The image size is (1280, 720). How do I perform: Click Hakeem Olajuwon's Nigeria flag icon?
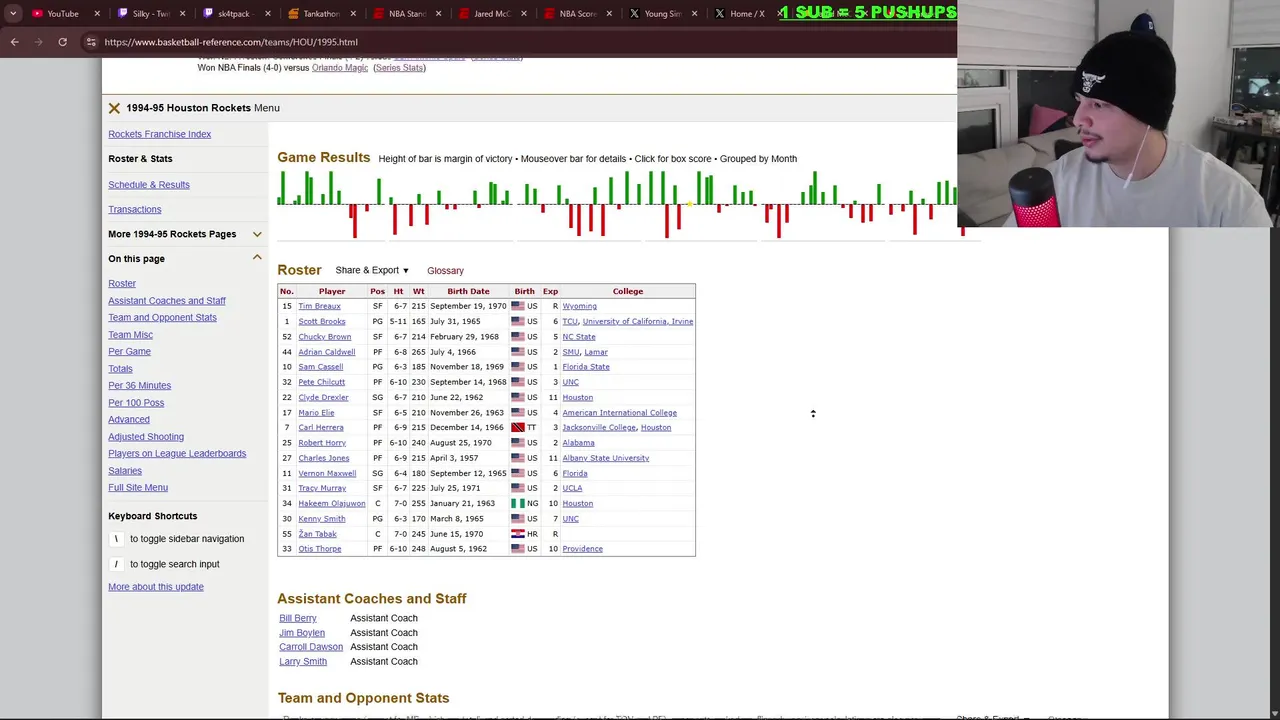pos(518,504)
